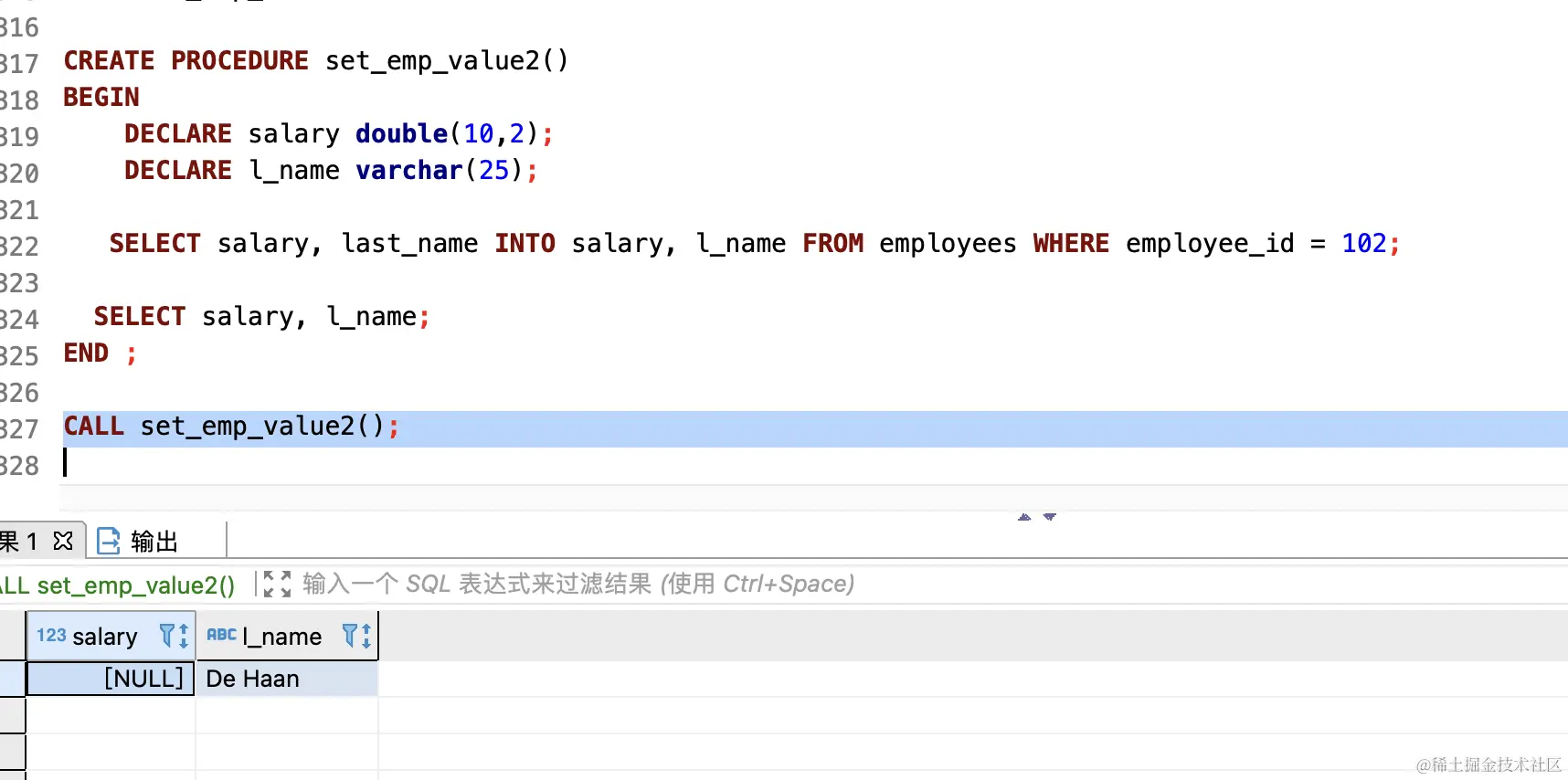Click the first row header

[x=12, y=679]
